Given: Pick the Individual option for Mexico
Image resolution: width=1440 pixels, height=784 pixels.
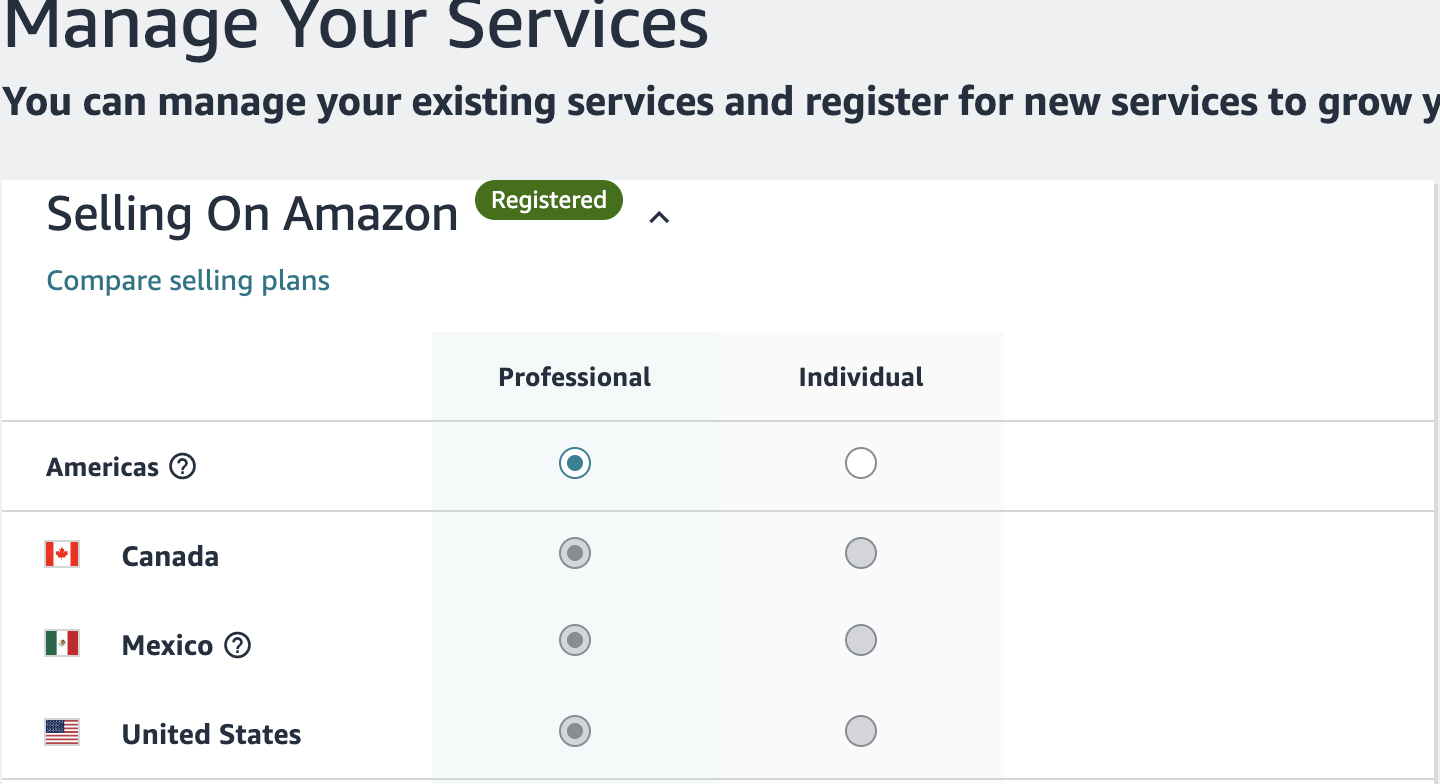Looking at the screenshot, I should (x=860, y=640).
